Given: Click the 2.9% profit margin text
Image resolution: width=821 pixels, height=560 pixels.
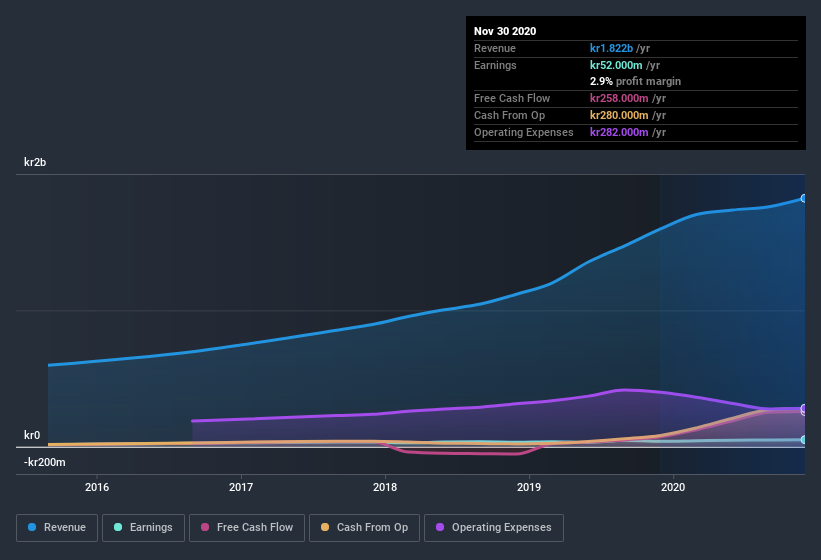Looking at the screenshot, I should point(635,81).
